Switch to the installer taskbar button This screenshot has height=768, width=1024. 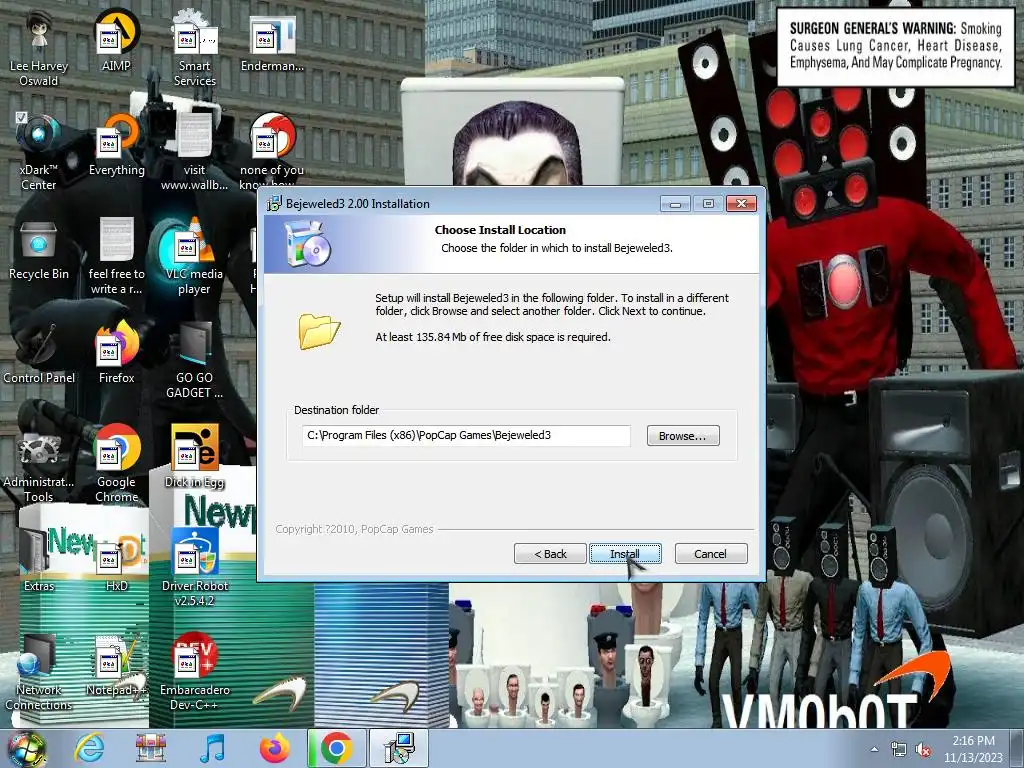(x=399, y=748)
